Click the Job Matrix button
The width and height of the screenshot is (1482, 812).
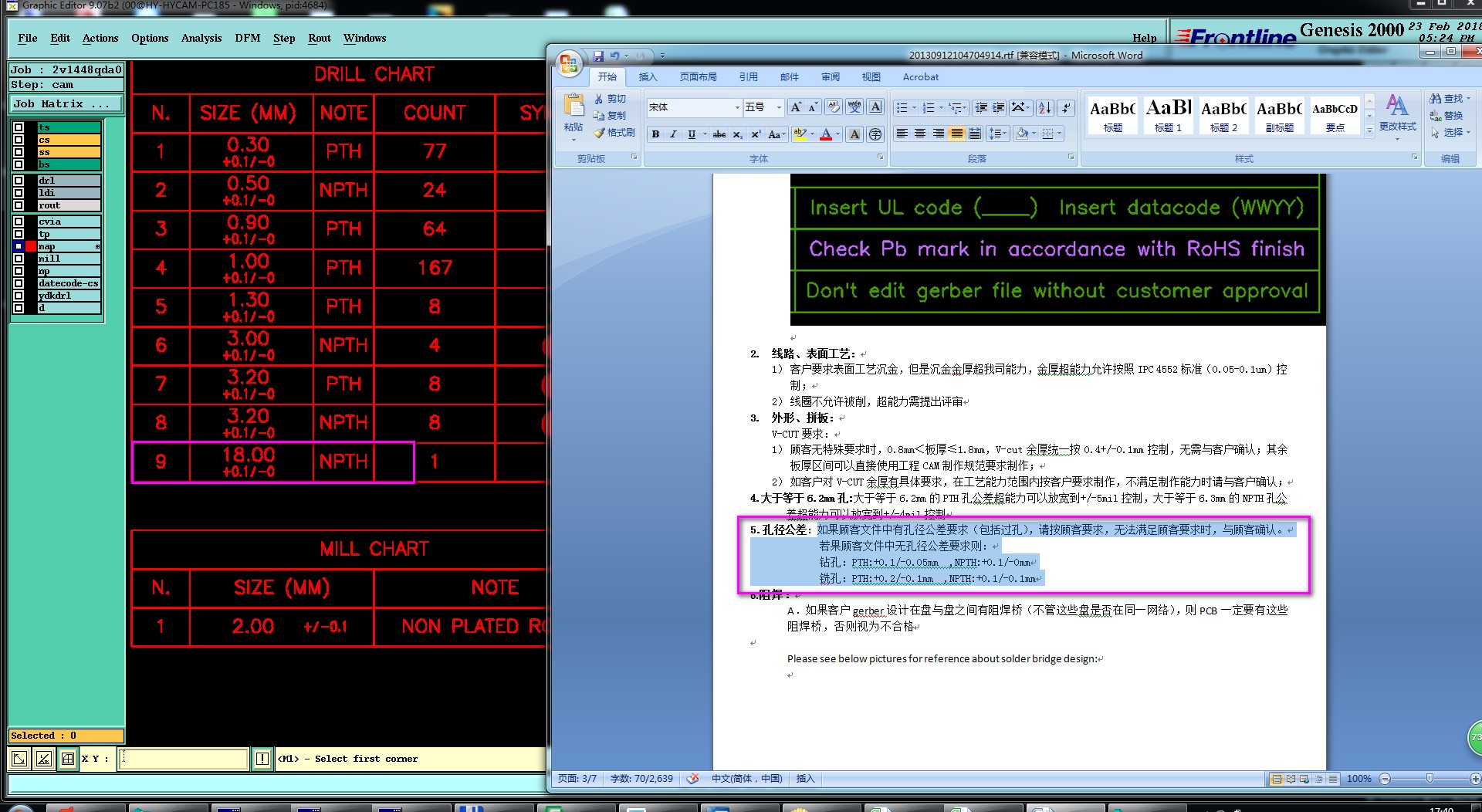point(66,103)
